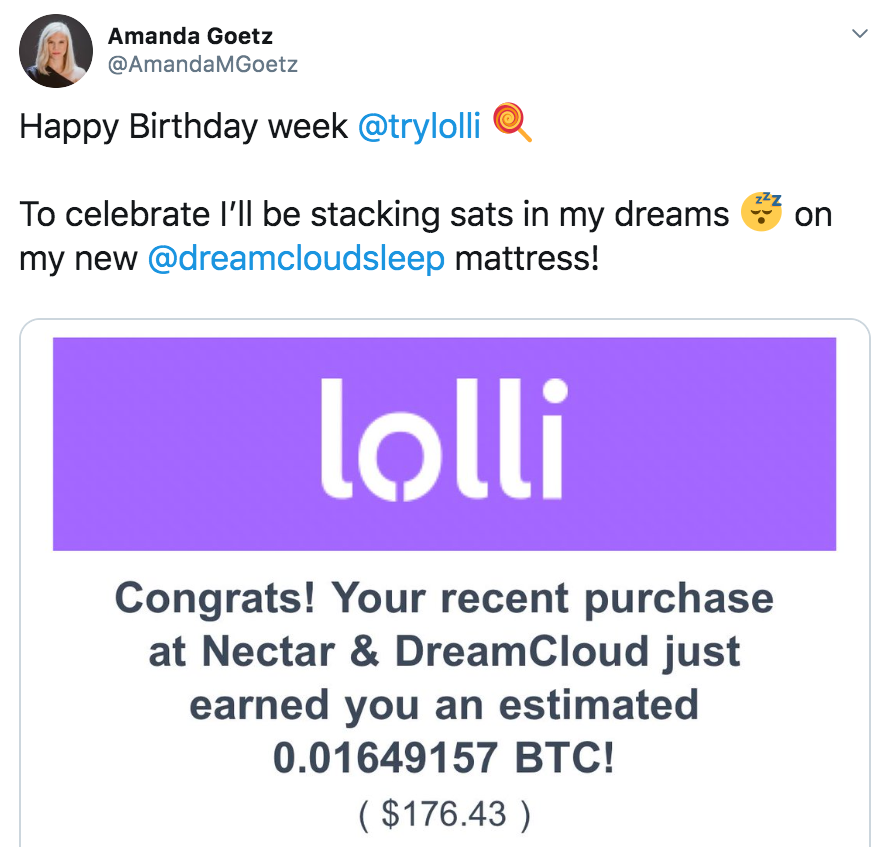
Task: Open the @trylolli mention link
Action: [419, 126]
